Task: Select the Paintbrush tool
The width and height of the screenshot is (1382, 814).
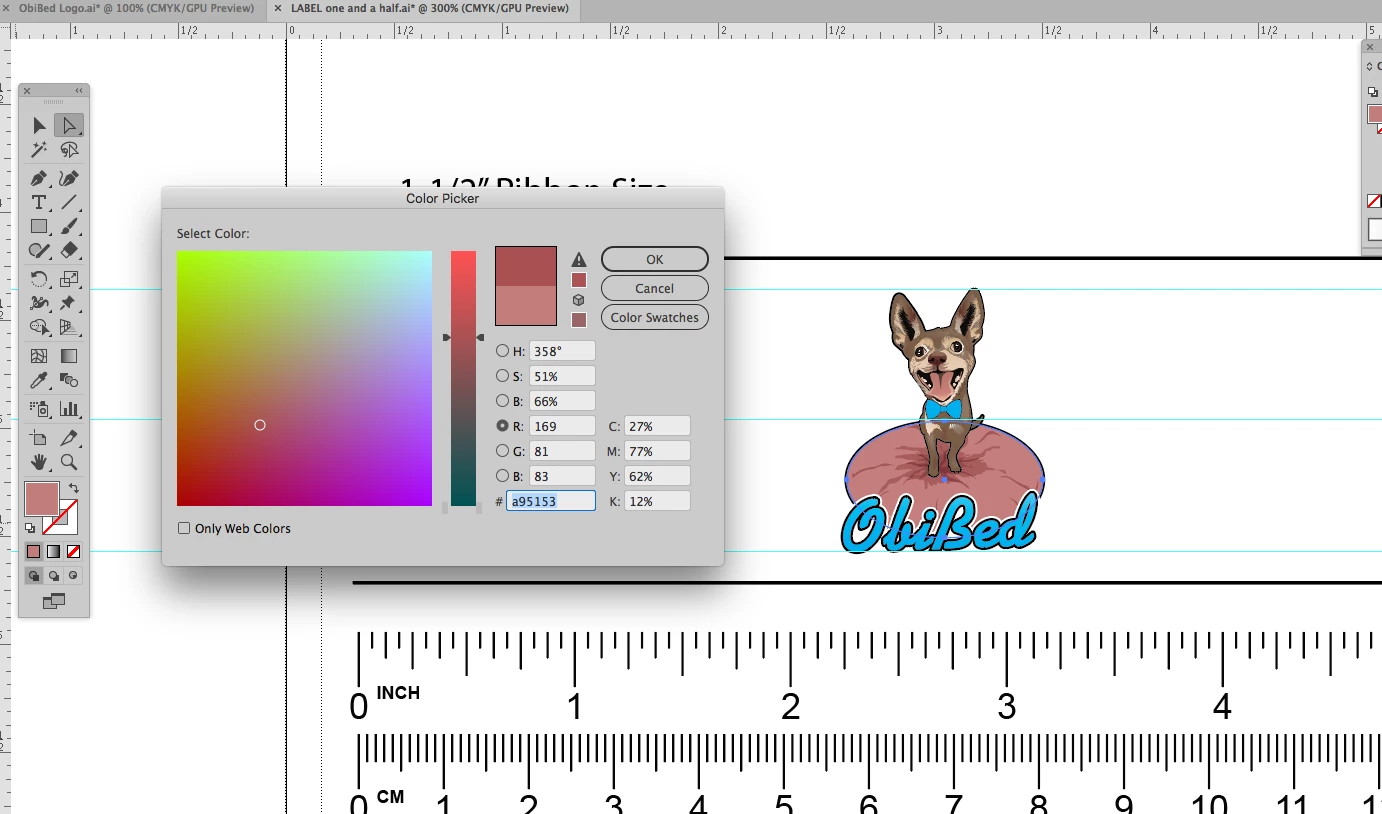Action: 69,227
